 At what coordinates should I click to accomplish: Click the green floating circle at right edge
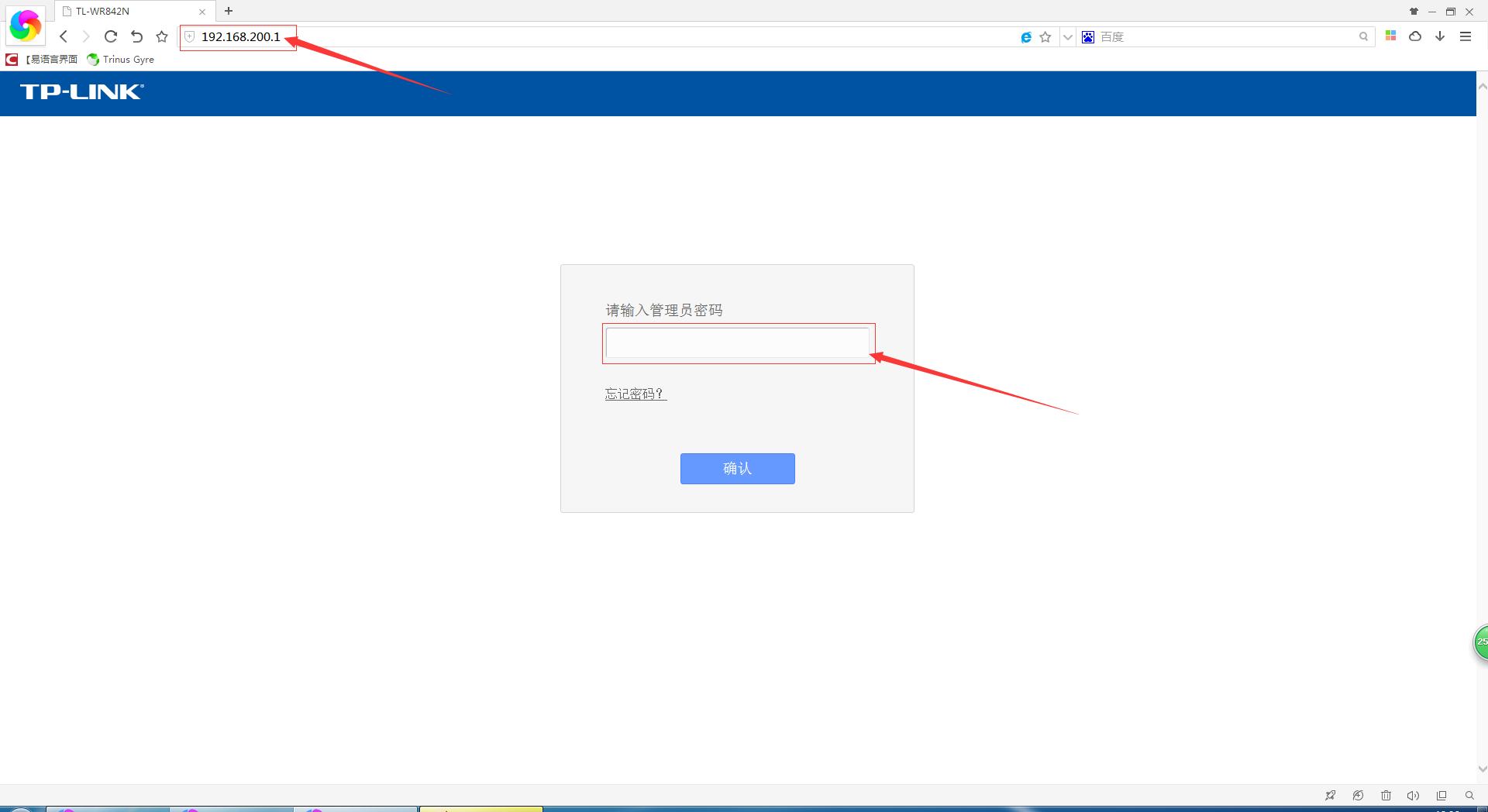pos(1481,642)
